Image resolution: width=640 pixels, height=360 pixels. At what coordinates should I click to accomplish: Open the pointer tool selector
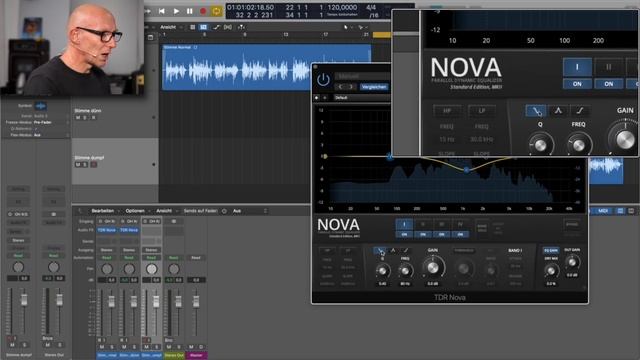(x=346, y=27)
